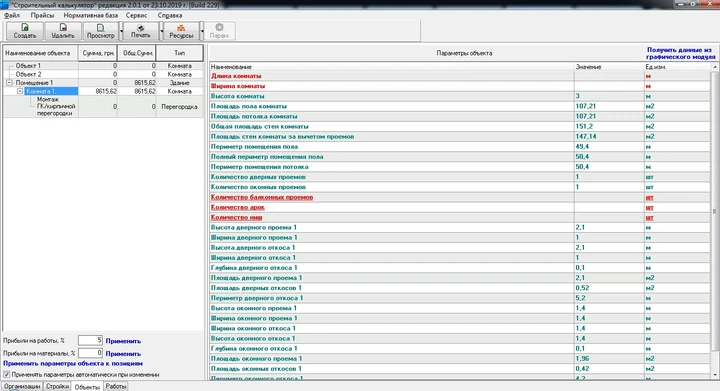
Task: Click Применить параметры объекта к позициям
Action: pos(73,363)
